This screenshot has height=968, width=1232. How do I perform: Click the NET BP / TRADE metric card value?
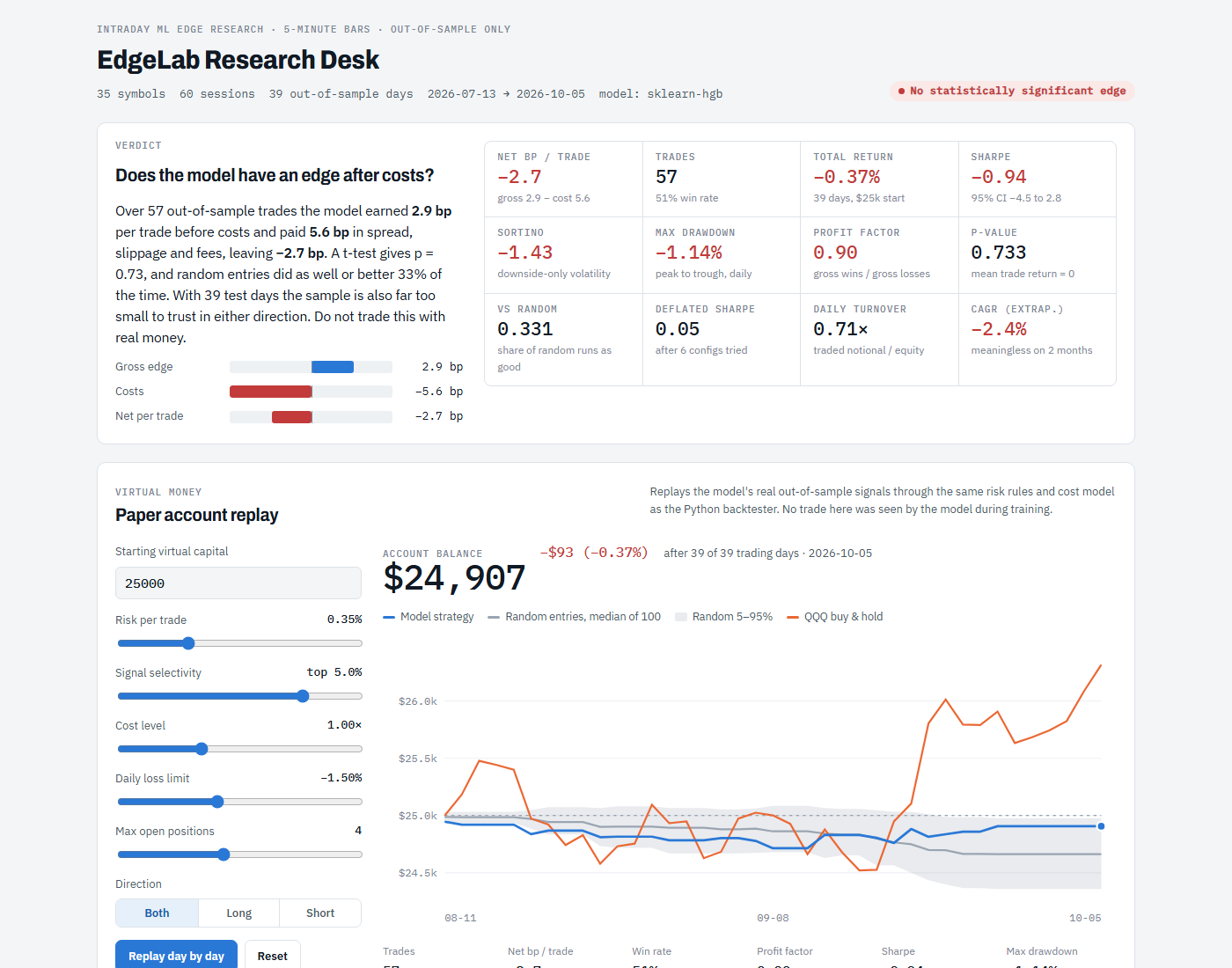click(519, 177)
